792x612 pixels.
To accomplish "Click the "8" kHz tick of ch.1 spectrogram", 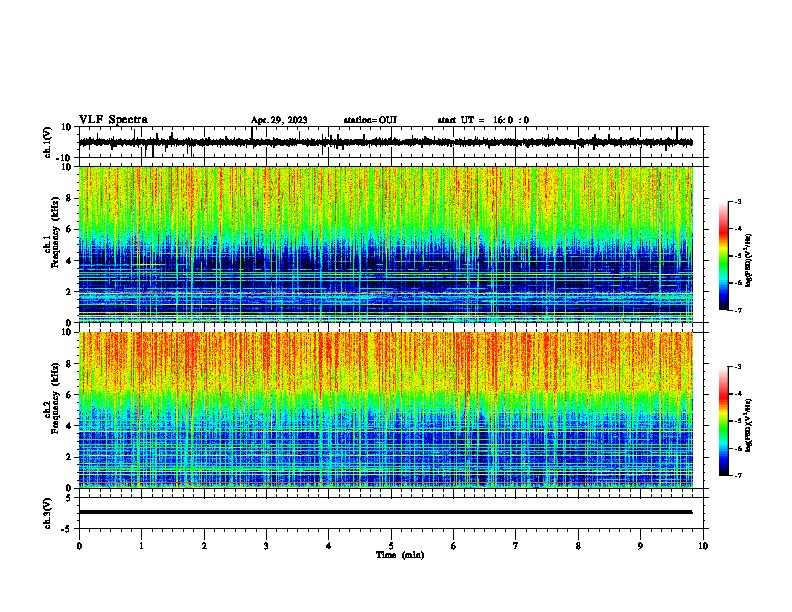I will coord(70,198).
